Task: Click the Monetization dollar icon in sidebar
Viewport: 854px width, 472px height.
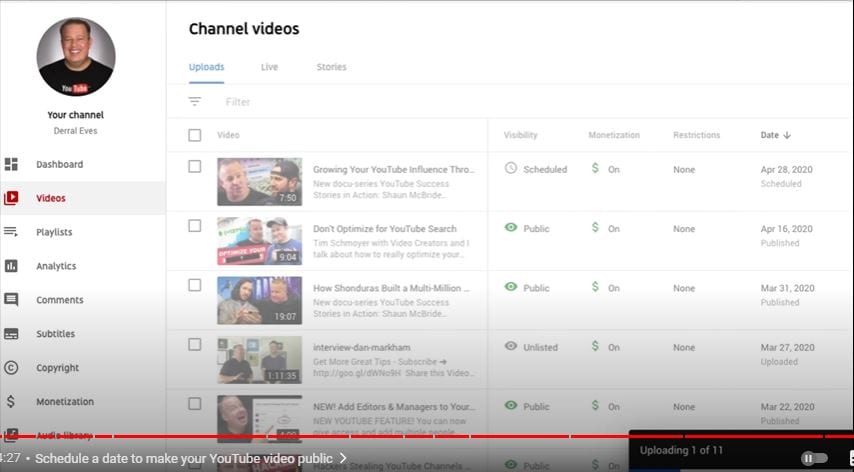Action: (11, 402)
